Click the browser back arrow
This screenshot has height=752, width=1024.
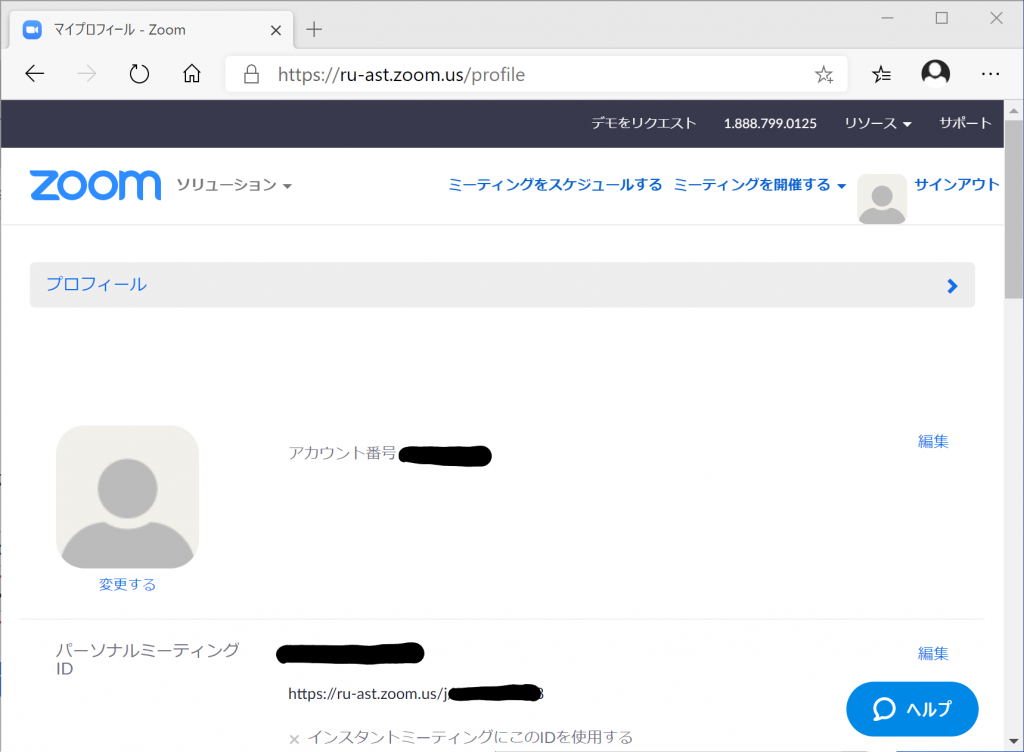click(35, 74)
